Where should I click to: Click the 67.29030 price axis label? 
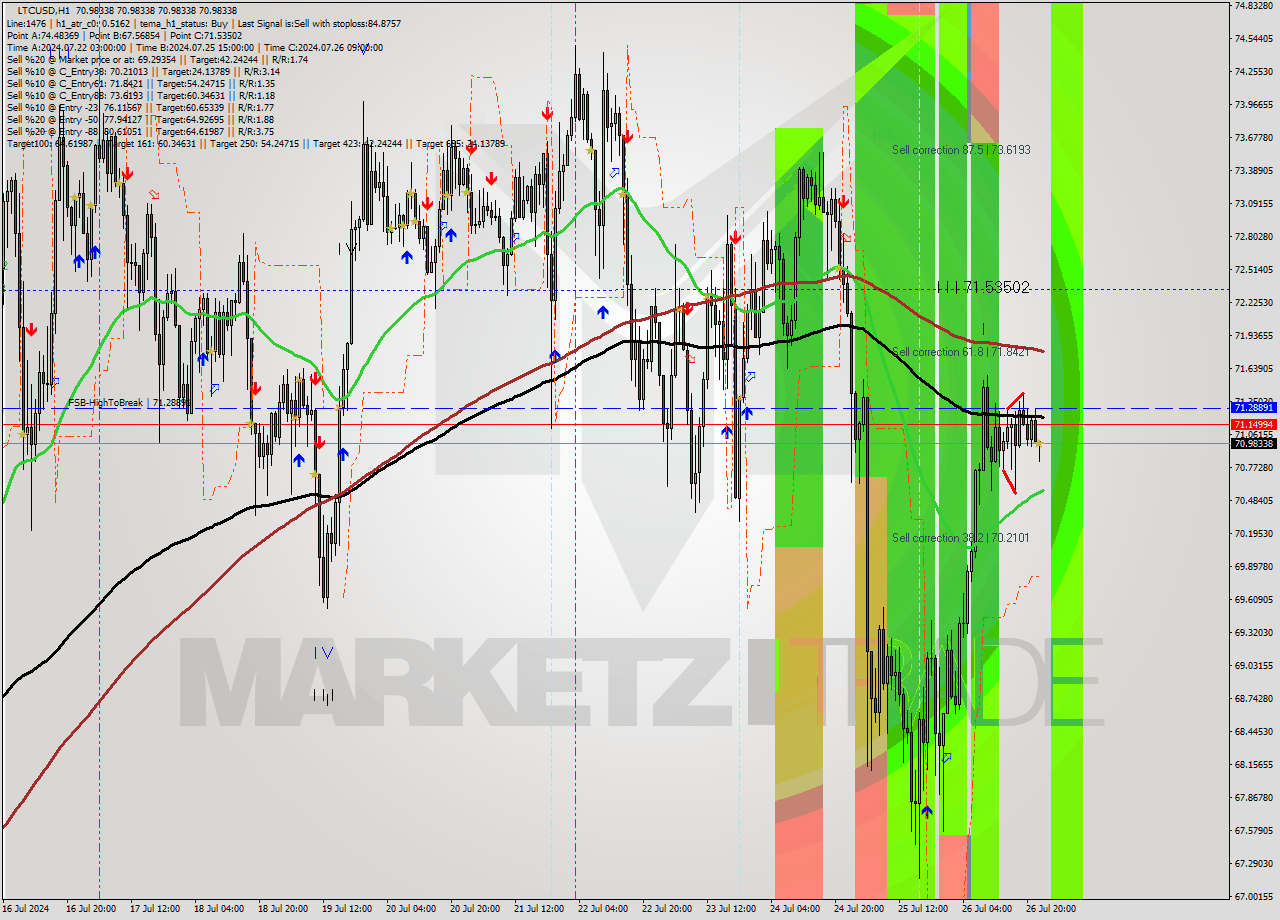tap(1253, 863)
